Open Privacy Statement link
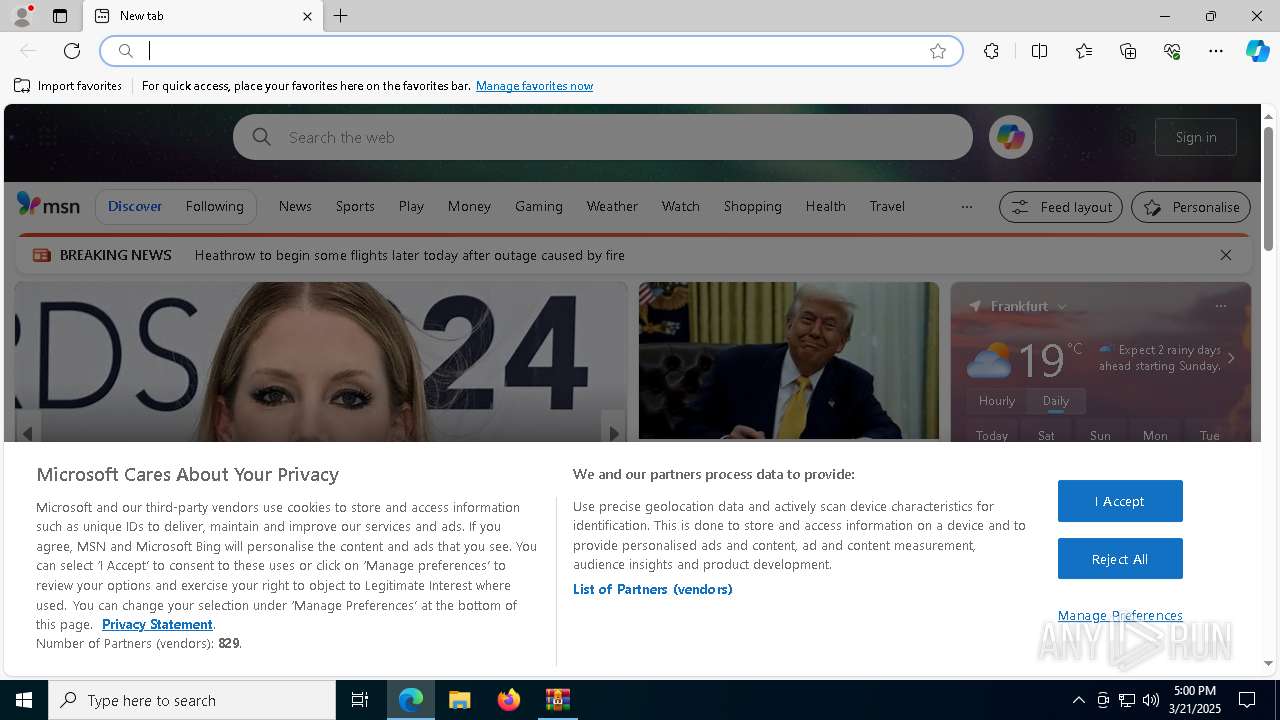 (157, 624)
